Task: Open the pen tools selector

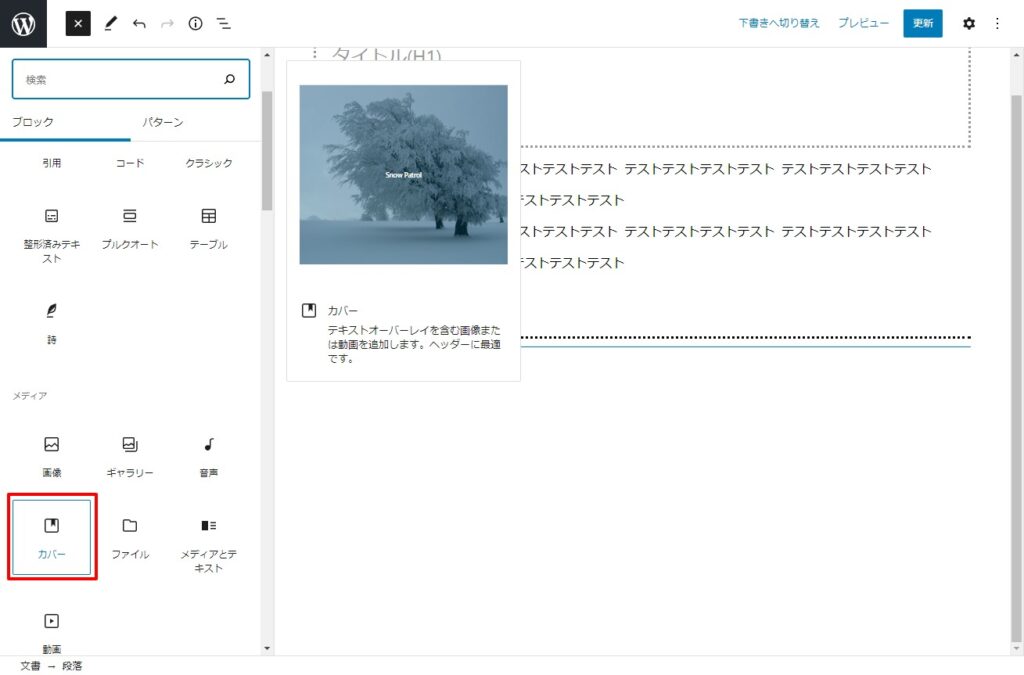Action: (x=110, y=23)
